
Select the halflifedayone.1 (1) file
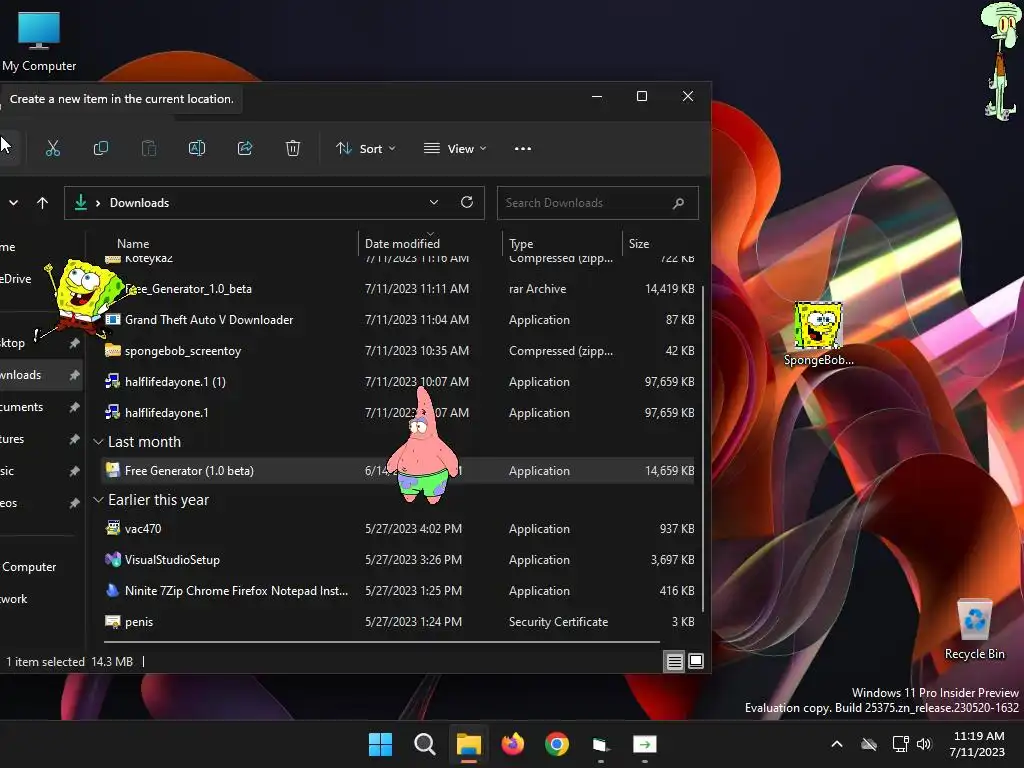coord(398,382)
